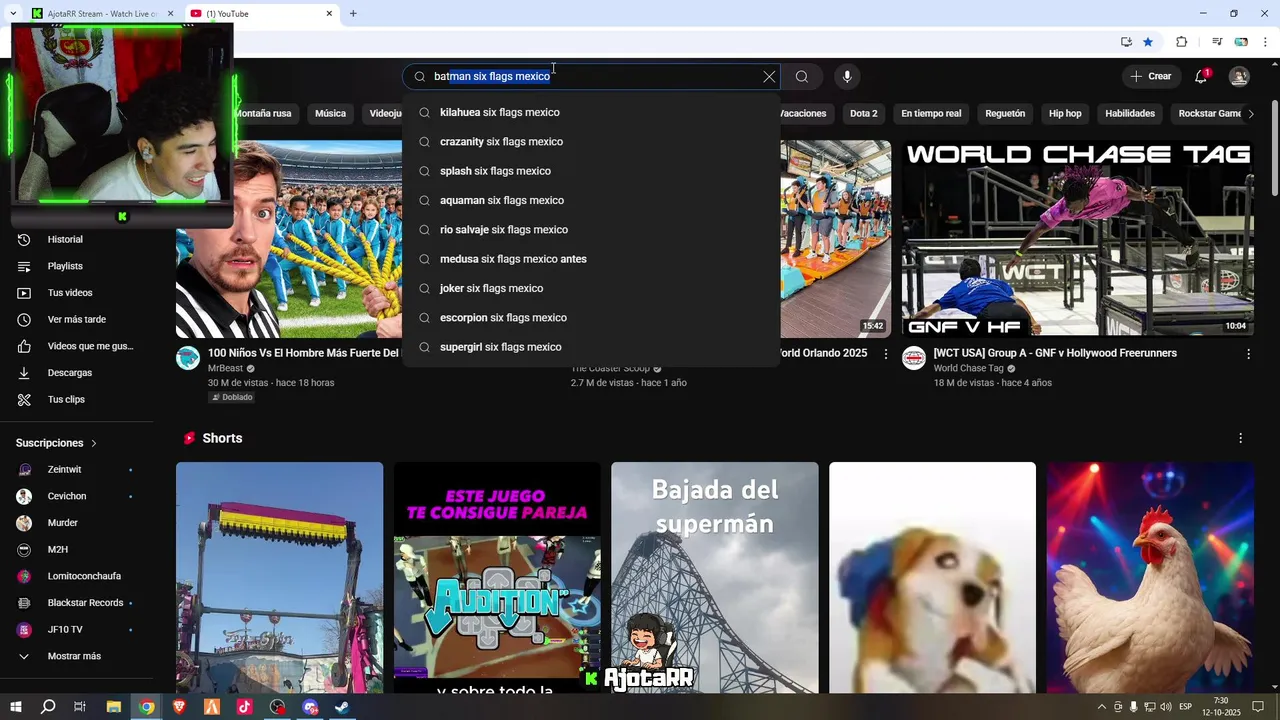Select suggestion medusa six flags mexico antes
Viewport: 1280px width, 720px height.
(x=591, y=259)
